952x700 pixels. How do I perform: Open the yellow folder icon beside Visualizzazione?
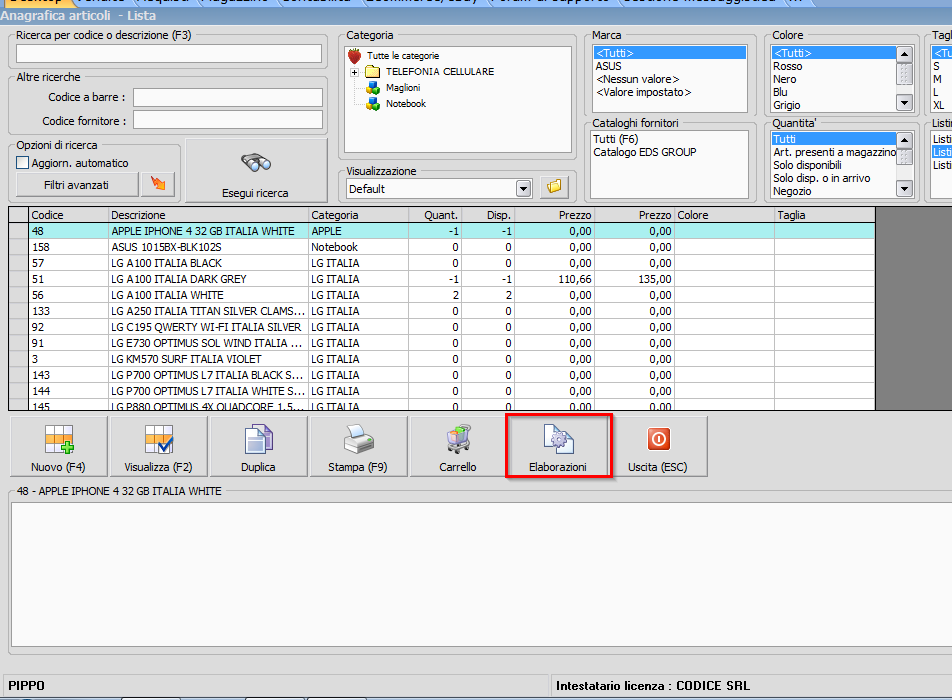pos(554,188)
